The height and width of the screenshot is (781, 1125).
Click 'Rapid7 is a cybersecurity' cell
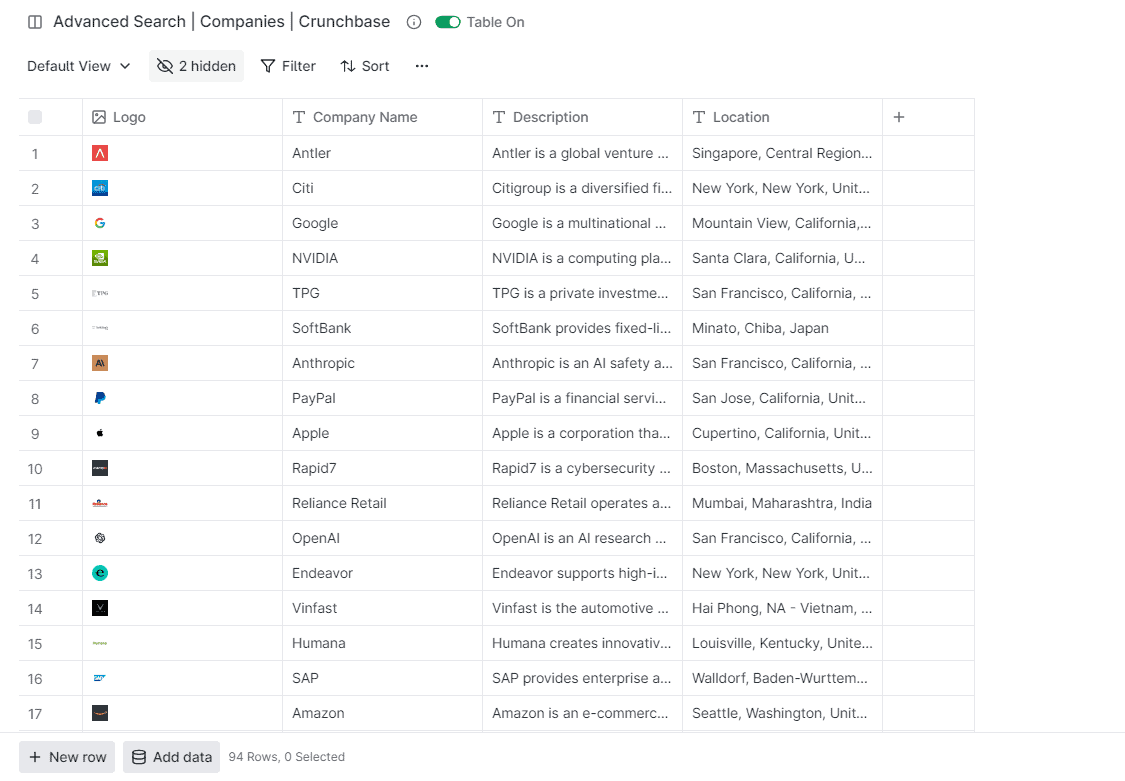point(582,468)
